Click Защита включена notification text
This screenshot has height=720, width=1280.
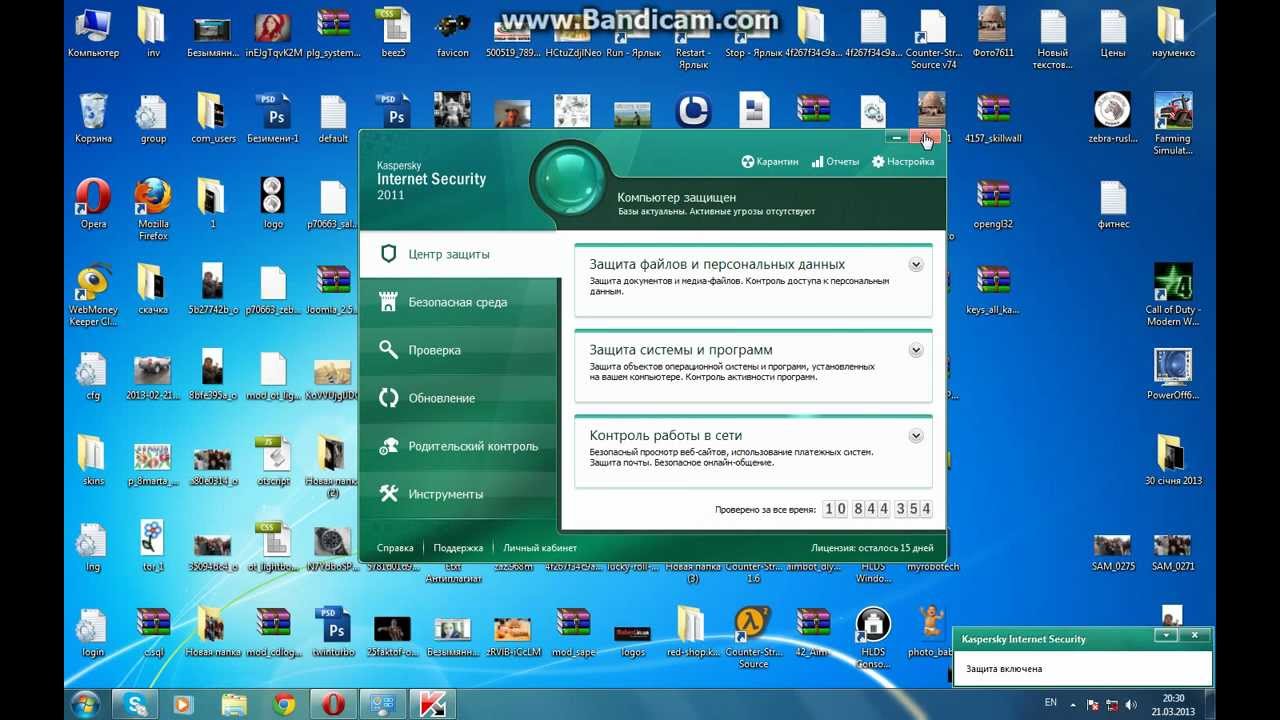click(x=1004, y=669)
